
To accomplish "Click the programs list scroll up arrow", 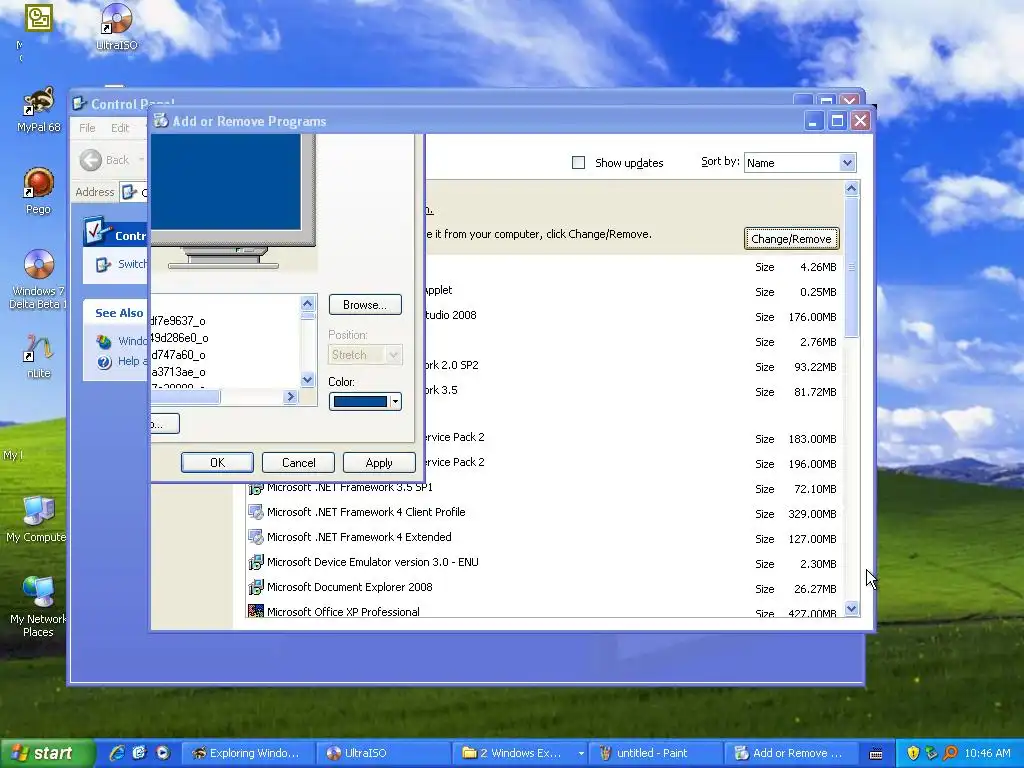I will [851, 189].
